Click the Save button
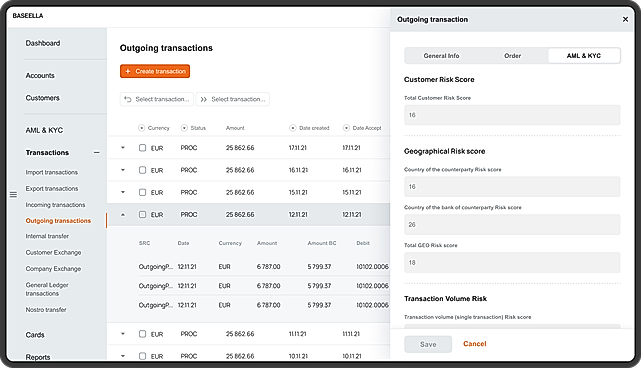Image resolution: width=641 pixels, height=368 pixels. coord(428,344)
